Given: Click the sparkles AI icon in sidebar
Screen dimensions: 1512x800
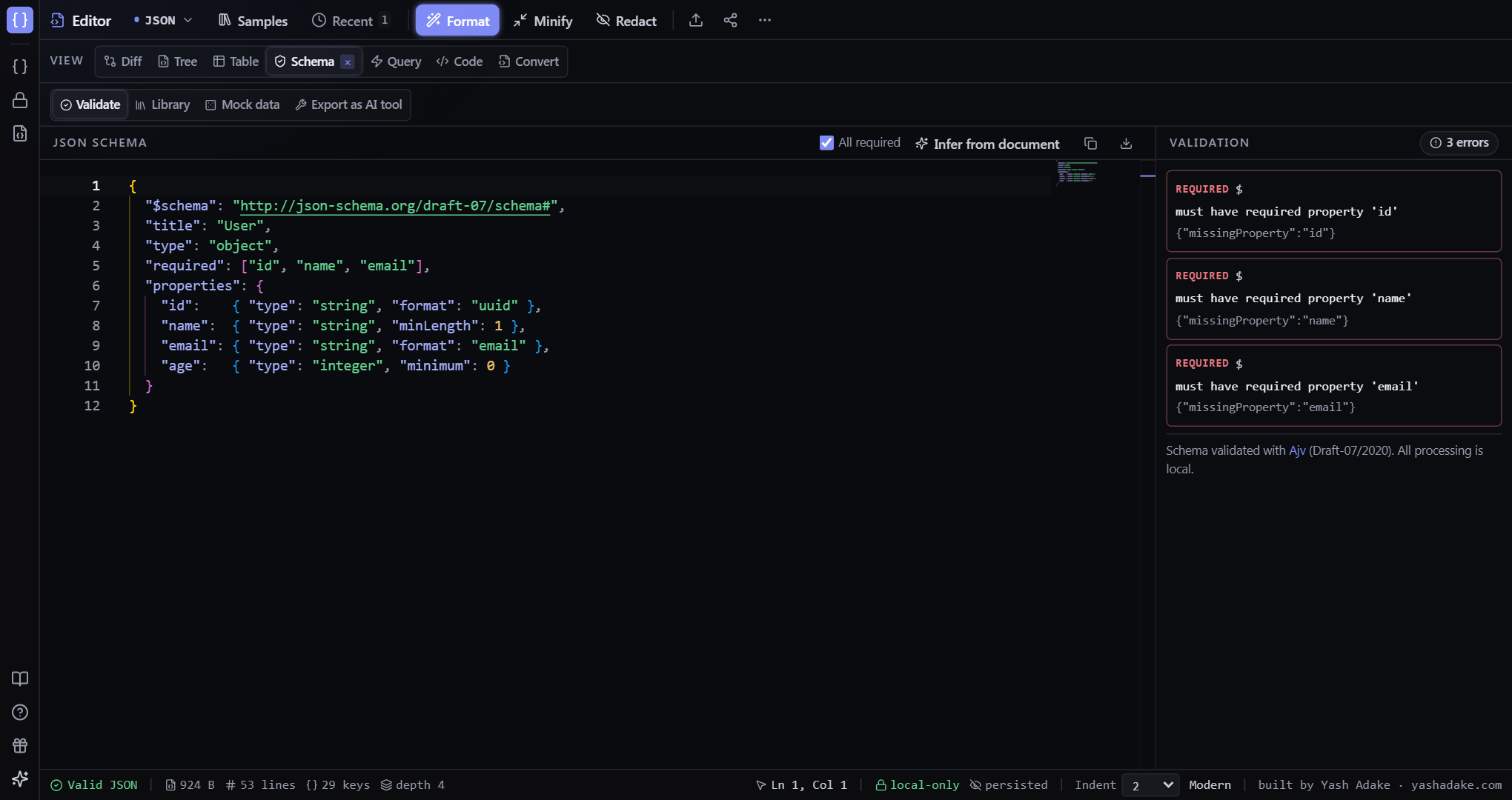Looking at the screenshot, I should point(20,779).
